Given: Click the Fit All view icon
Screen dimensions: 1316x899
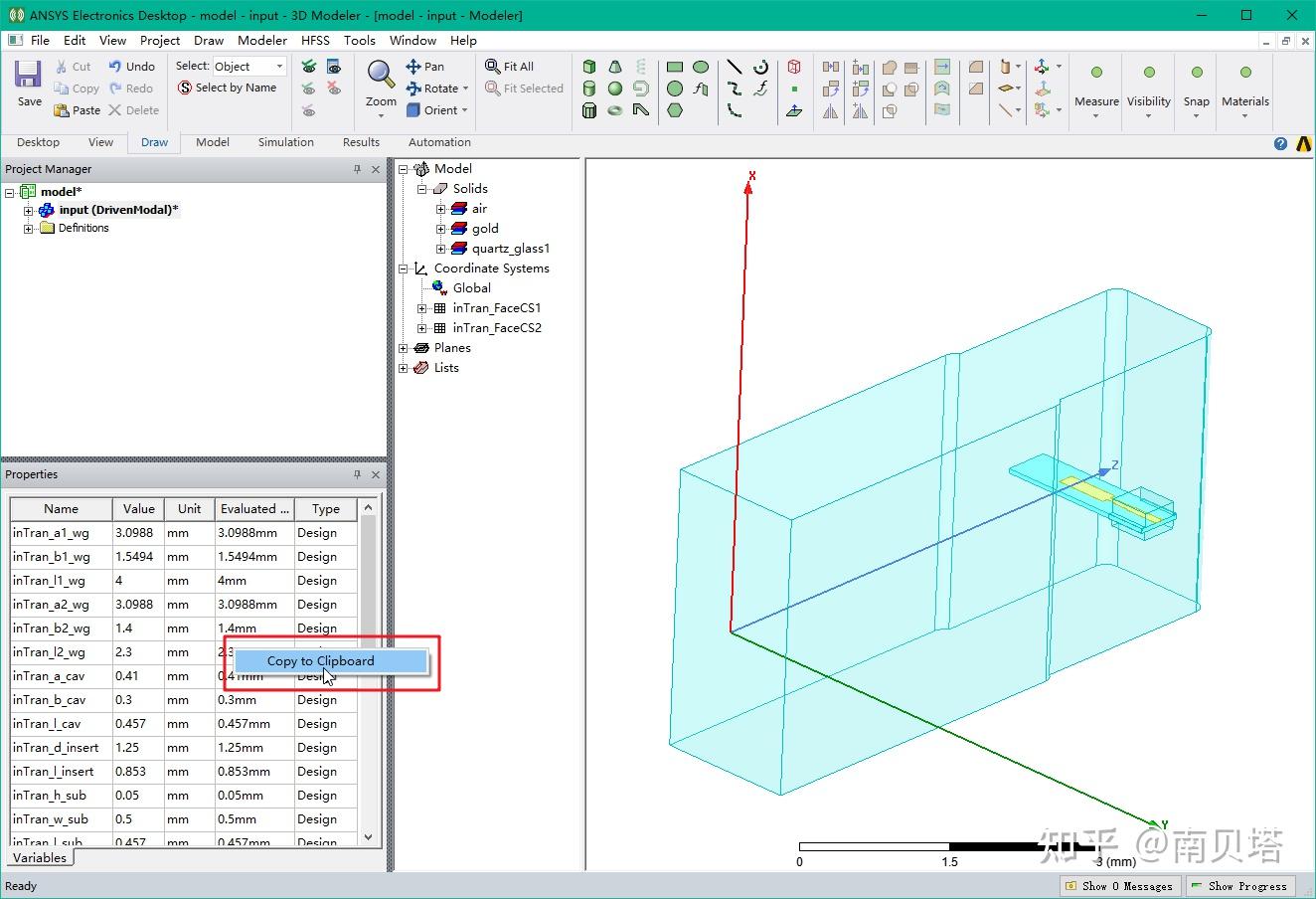Looking at the screenshot, I should tap(493, 67).
